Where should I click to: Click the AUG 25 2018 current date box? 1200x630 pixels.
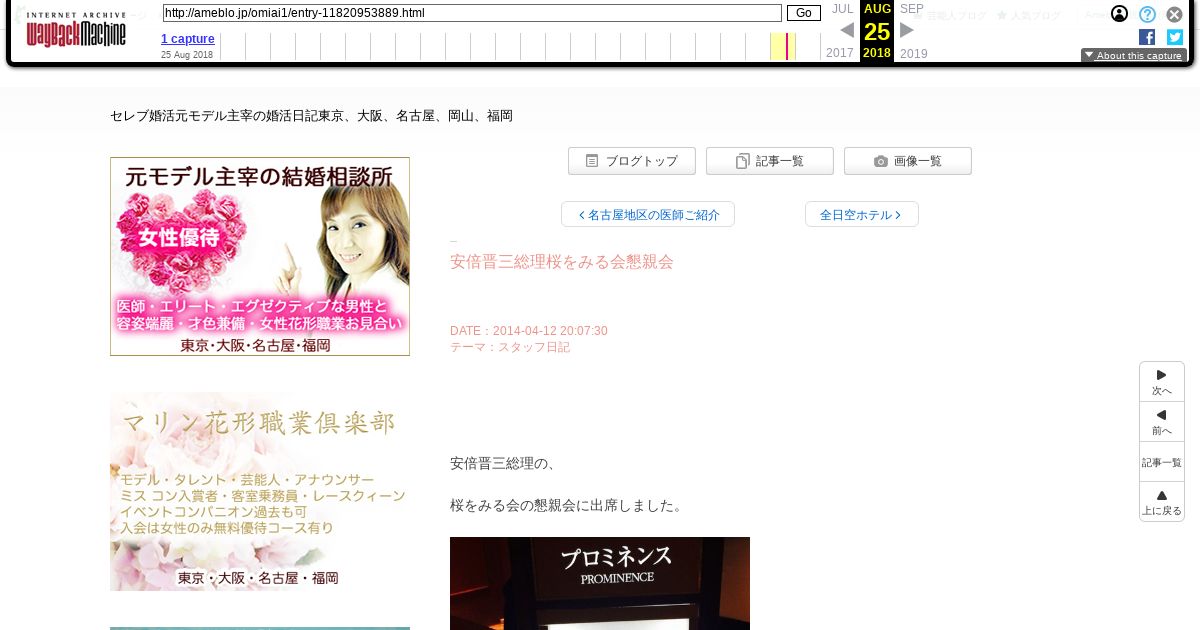click(x=877, y=31)
